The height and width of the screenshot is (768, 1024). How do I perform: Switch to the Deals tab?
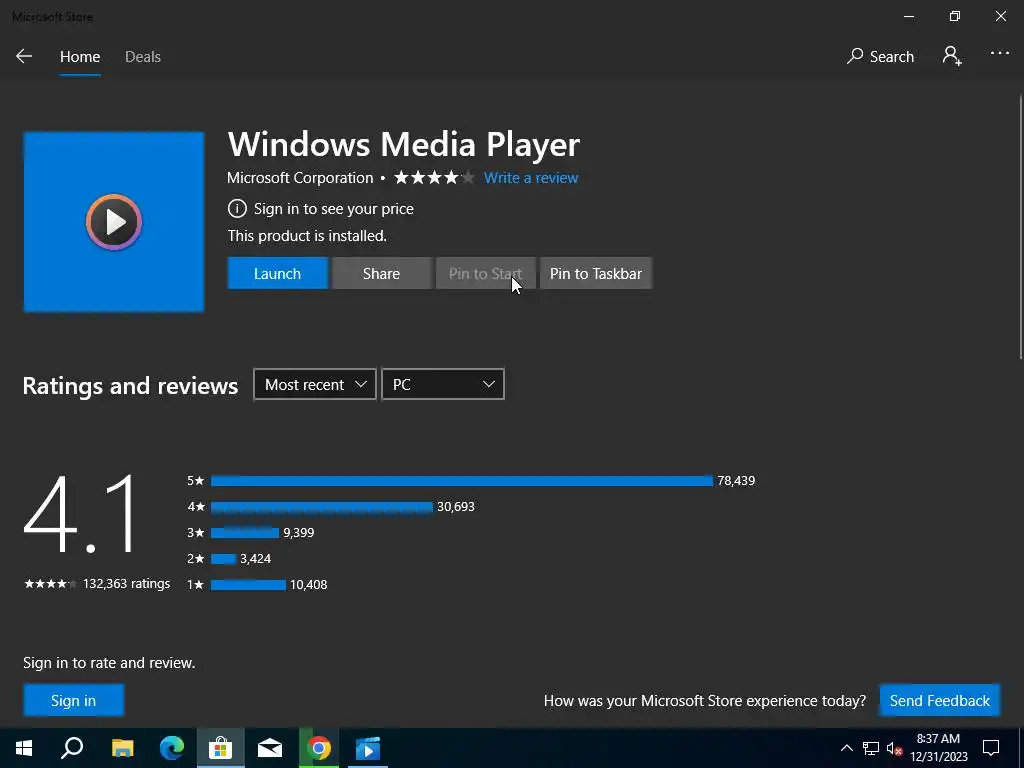(143, 57)
